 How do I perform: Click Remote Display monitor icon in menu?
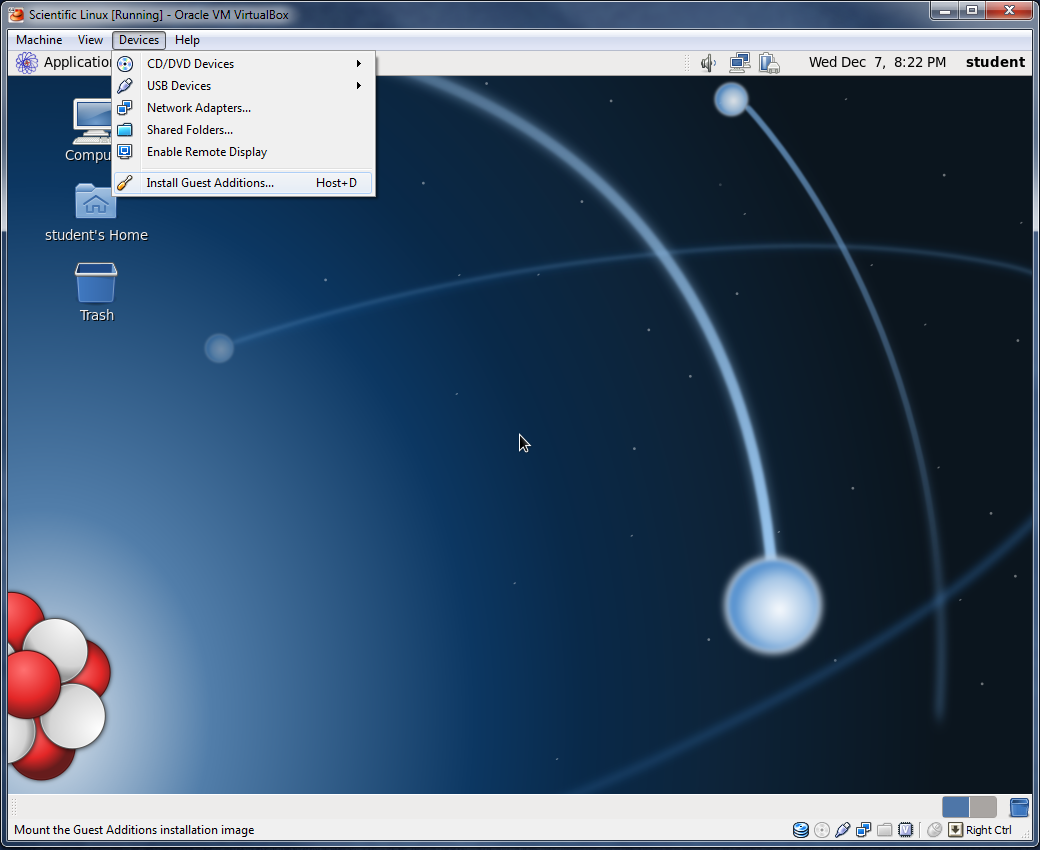tap(125, 151)
